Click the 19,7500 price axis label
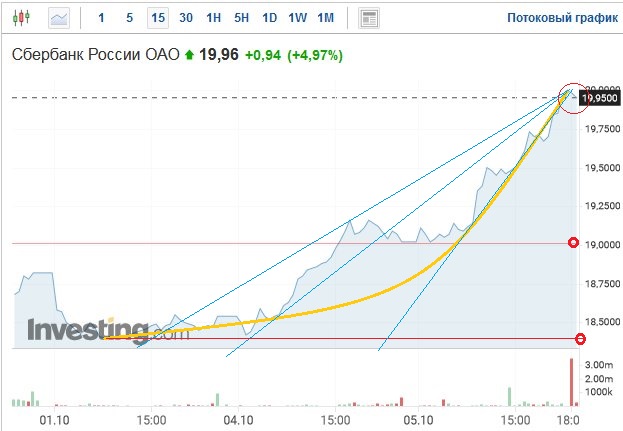 click(602, 129)
